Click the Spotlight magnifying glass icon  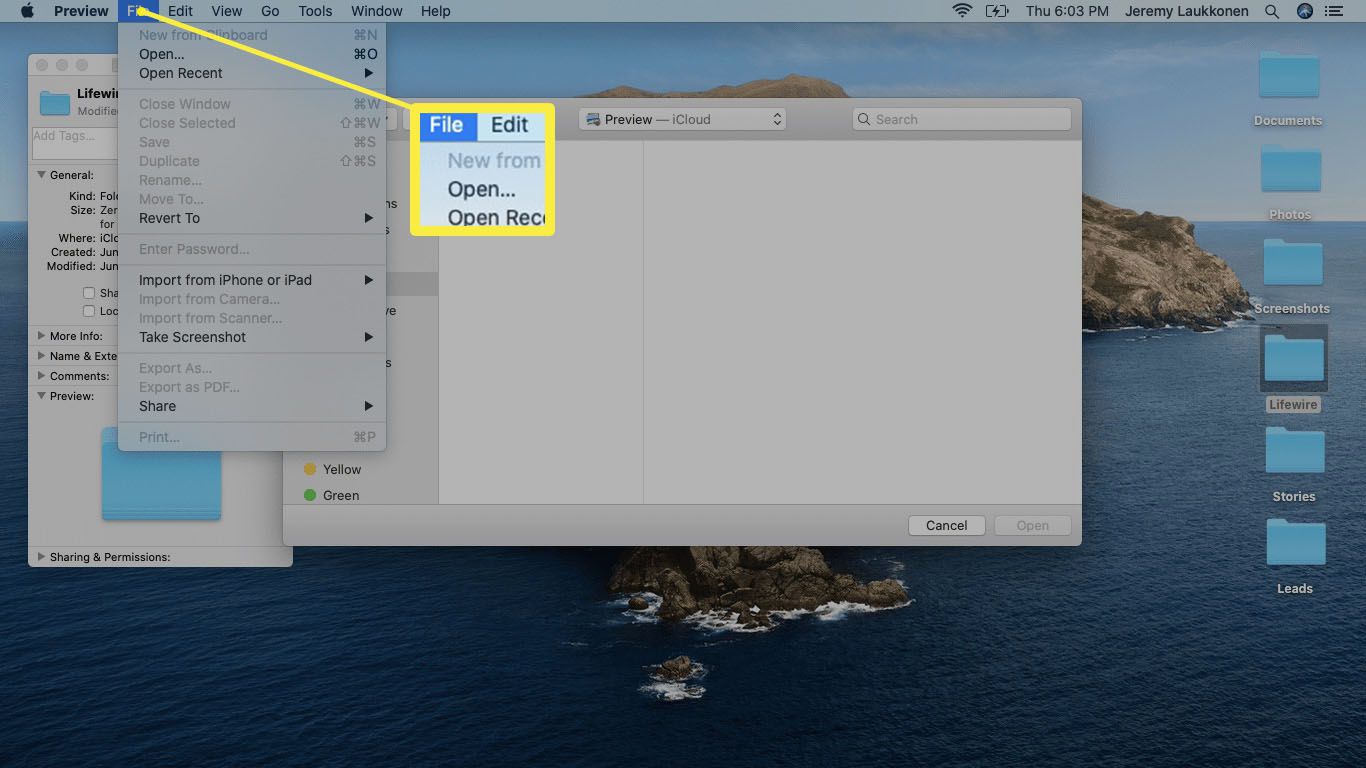point(1272,11)
